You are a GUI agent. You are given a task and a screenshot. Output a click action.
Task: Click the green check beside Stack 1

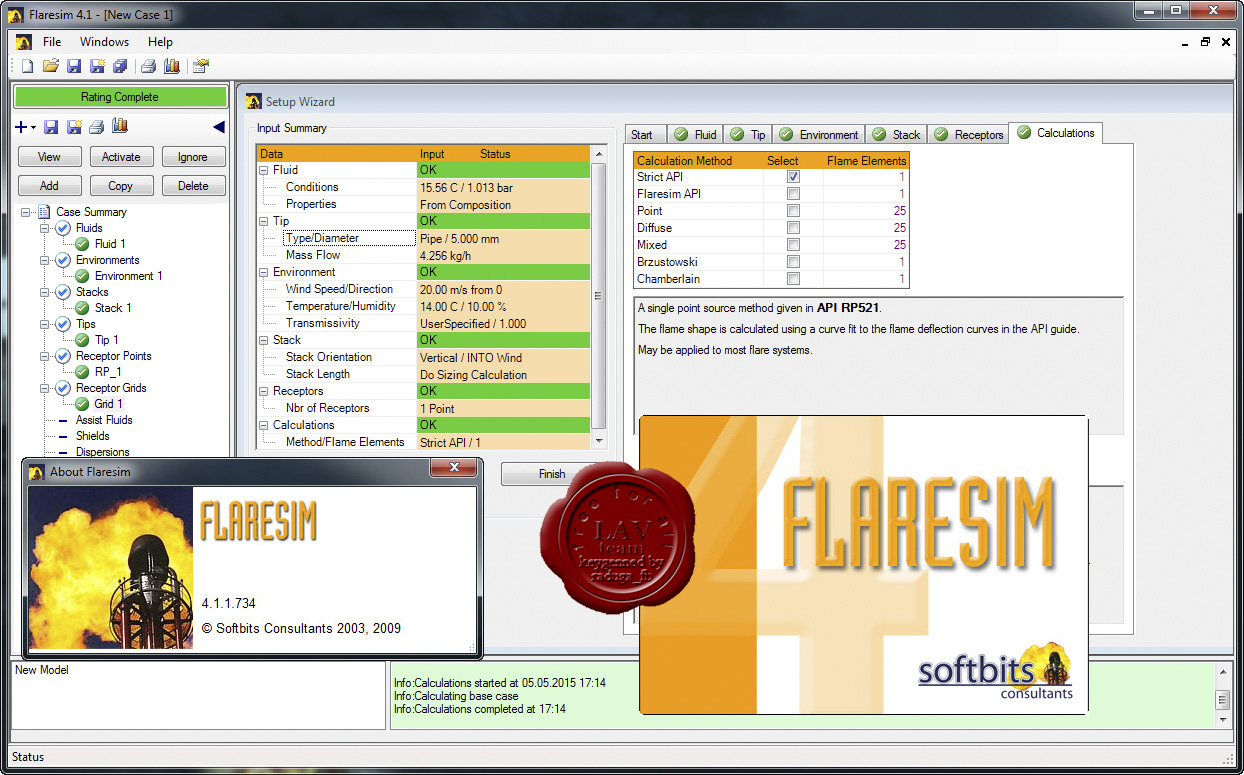[x=82, y=308]
